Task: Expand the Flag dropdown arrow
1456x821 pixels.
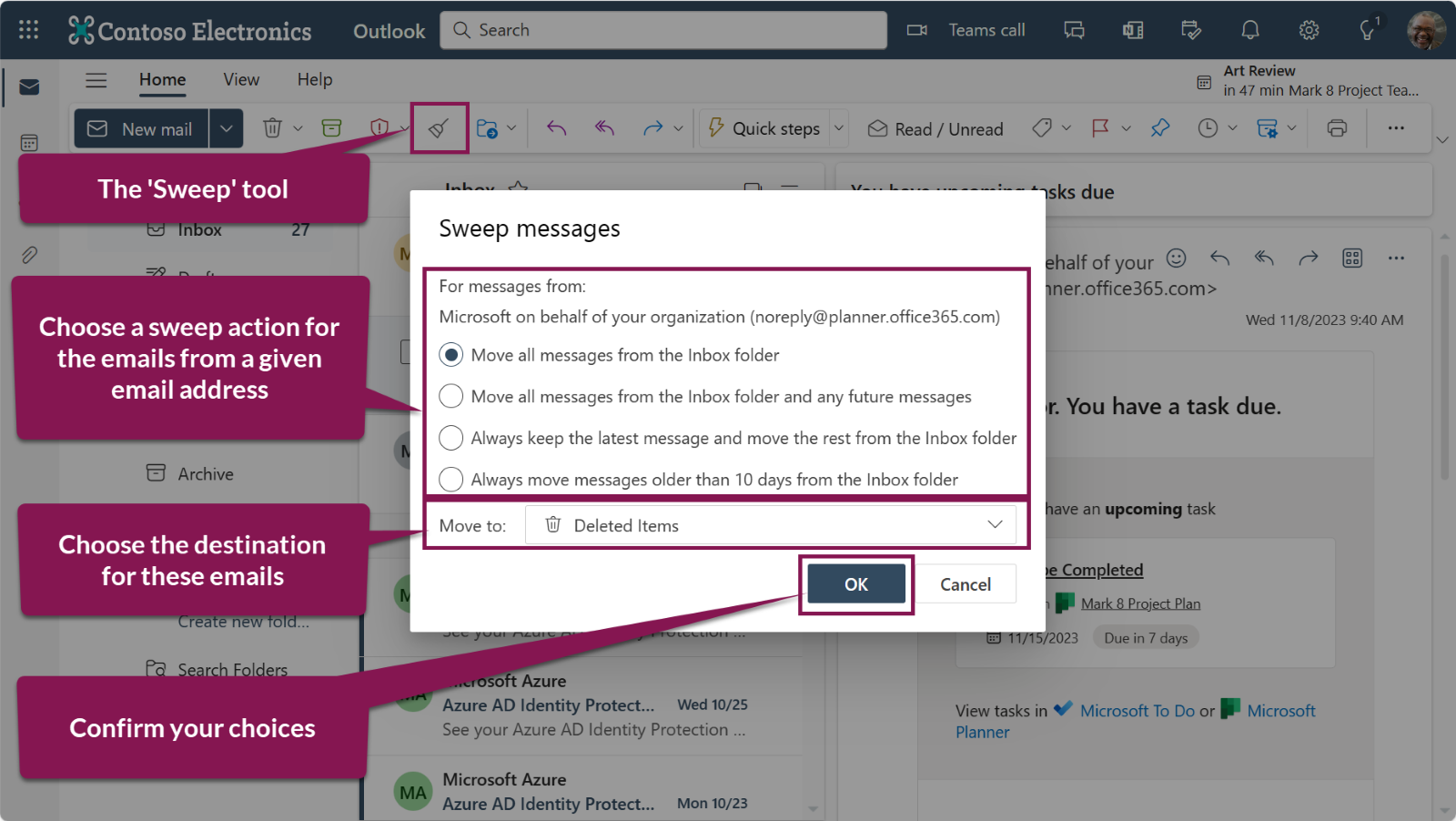Action: tap(1126, 128)
